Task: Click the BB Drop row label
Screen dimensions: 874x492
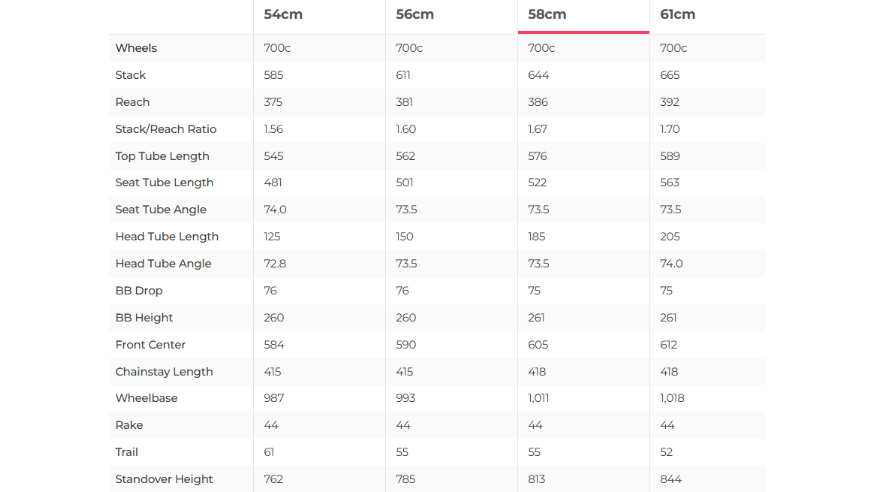Action: (139, 291)
